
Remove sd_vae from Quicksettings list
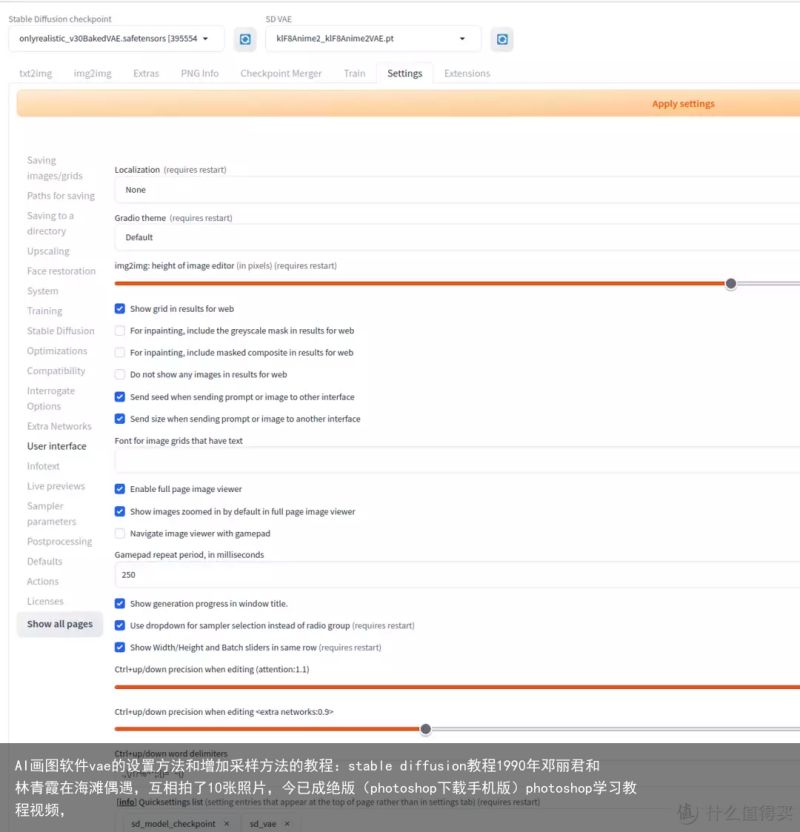point(287,824)
